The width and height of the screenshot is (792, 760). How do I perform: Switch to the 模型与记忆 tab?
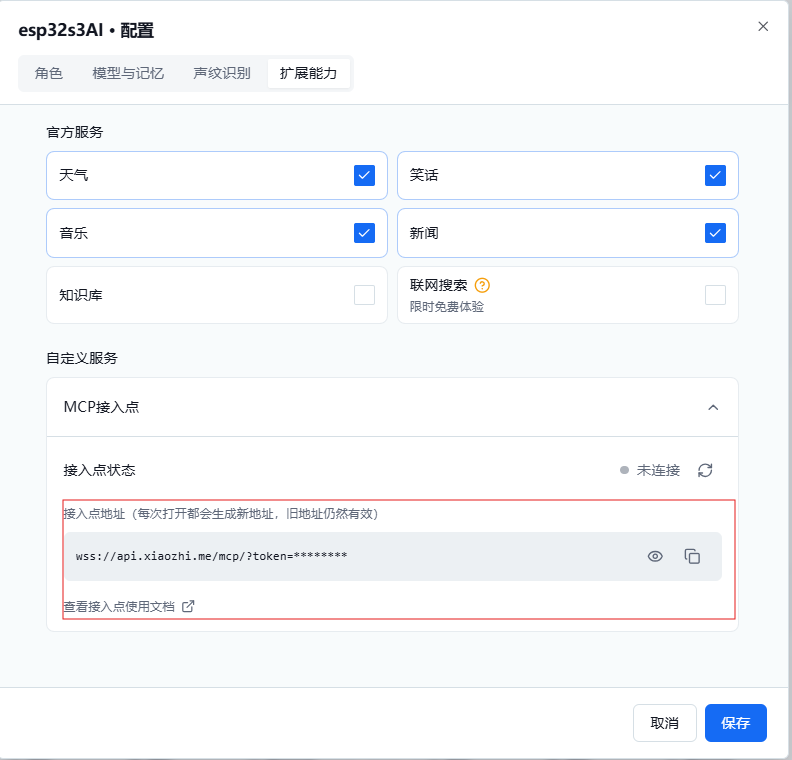tap(128, 73)
